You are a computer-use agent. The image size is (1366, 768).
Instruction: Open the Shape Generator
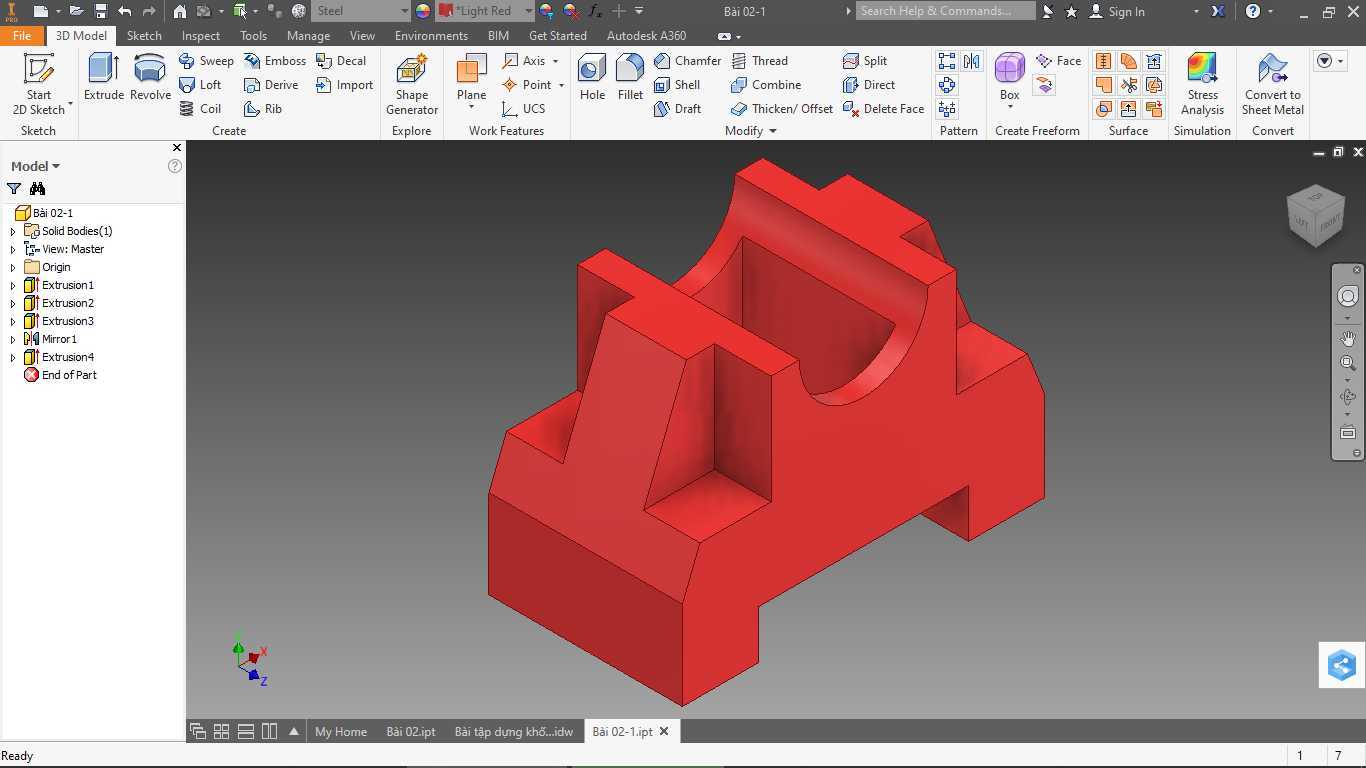tap(412, 84)
